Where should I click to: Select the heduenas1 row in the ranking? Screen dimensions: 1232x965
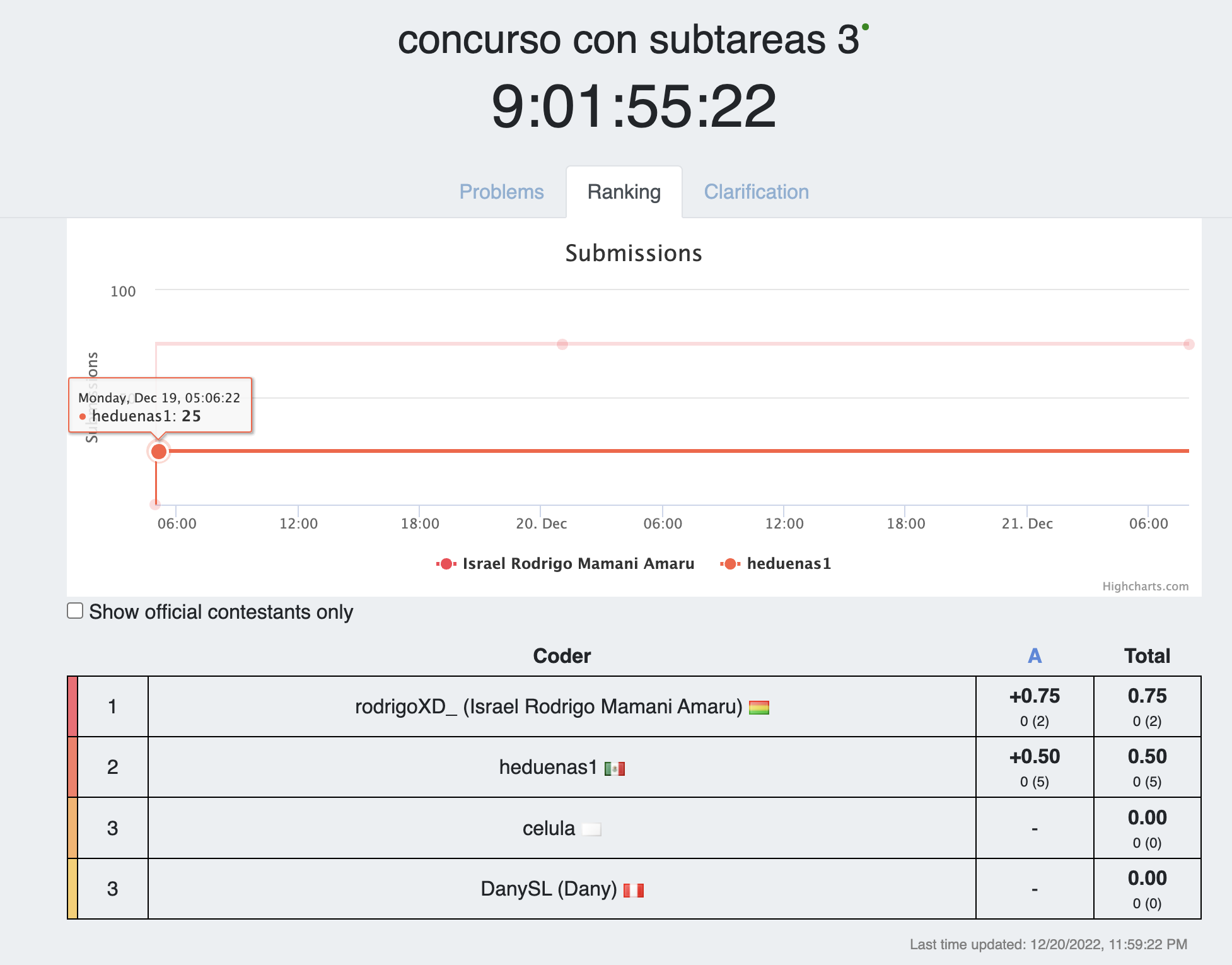click(561, 768)
